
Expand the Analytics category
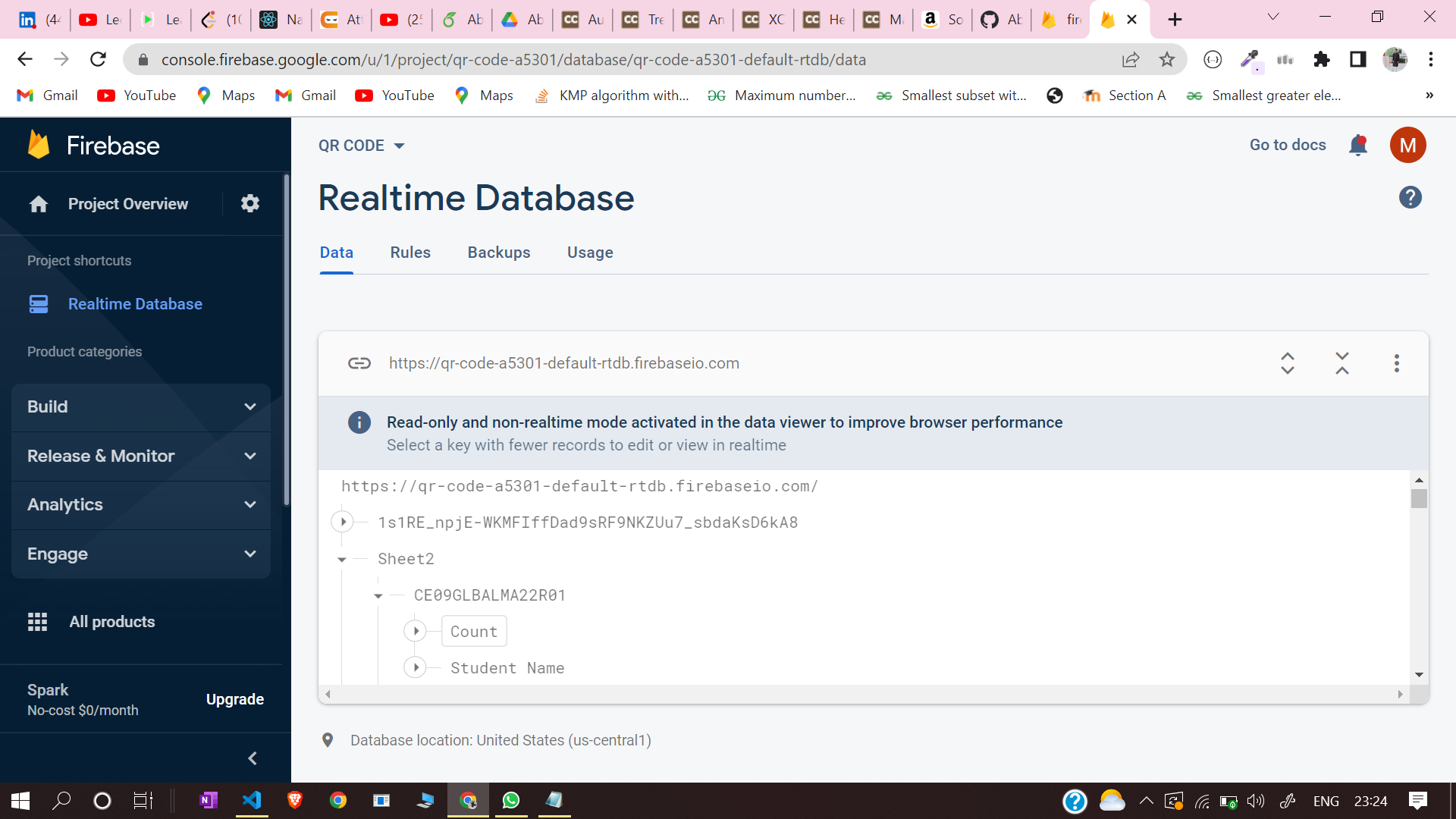[x=141, y=505]
